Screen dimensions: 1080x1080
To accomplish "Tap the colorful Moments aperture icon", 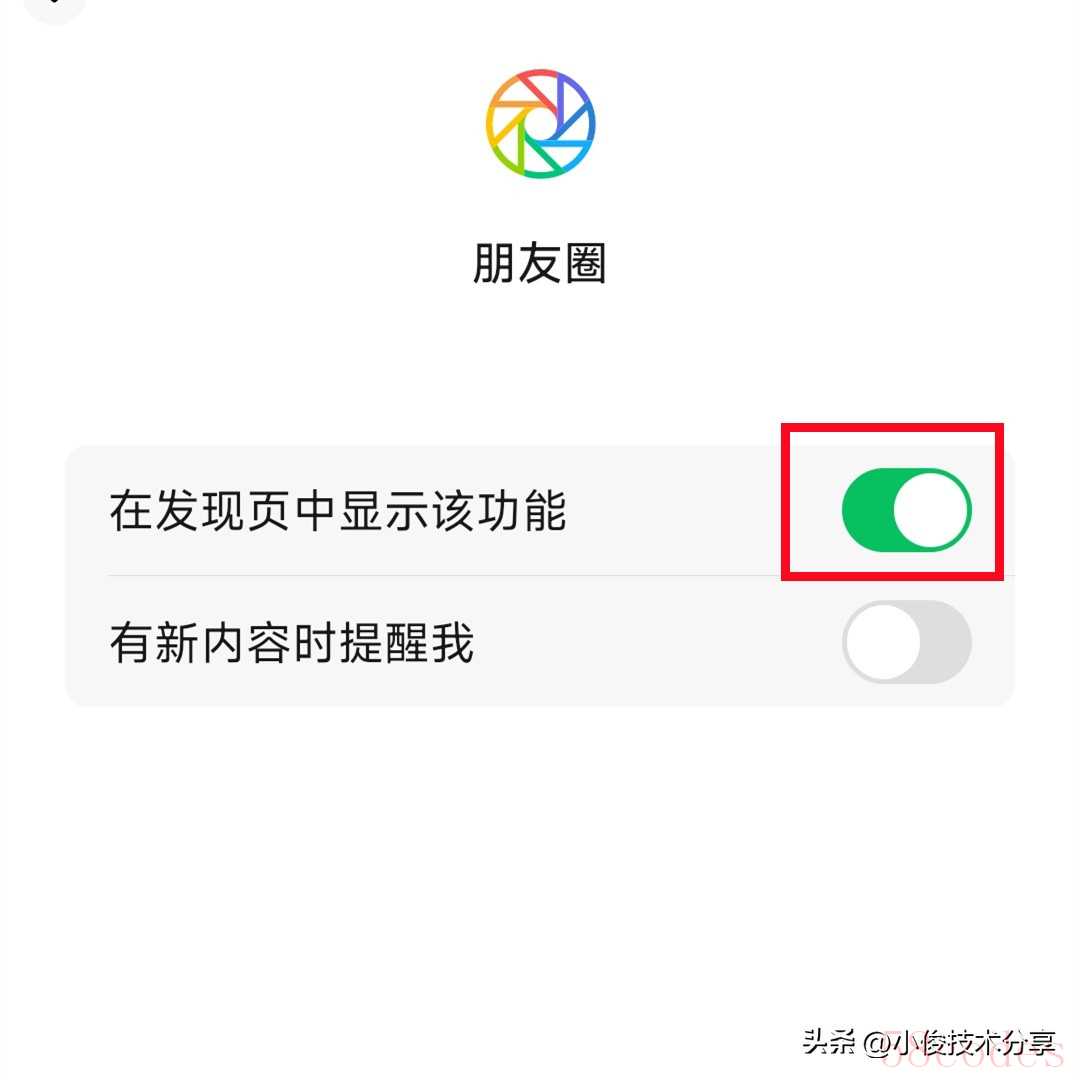I will (x=540, y=124).
